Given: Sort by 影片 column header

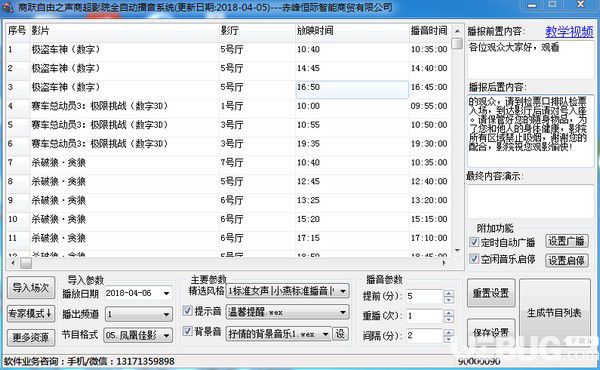Looking at the screenshot, I should click(124, 31).
